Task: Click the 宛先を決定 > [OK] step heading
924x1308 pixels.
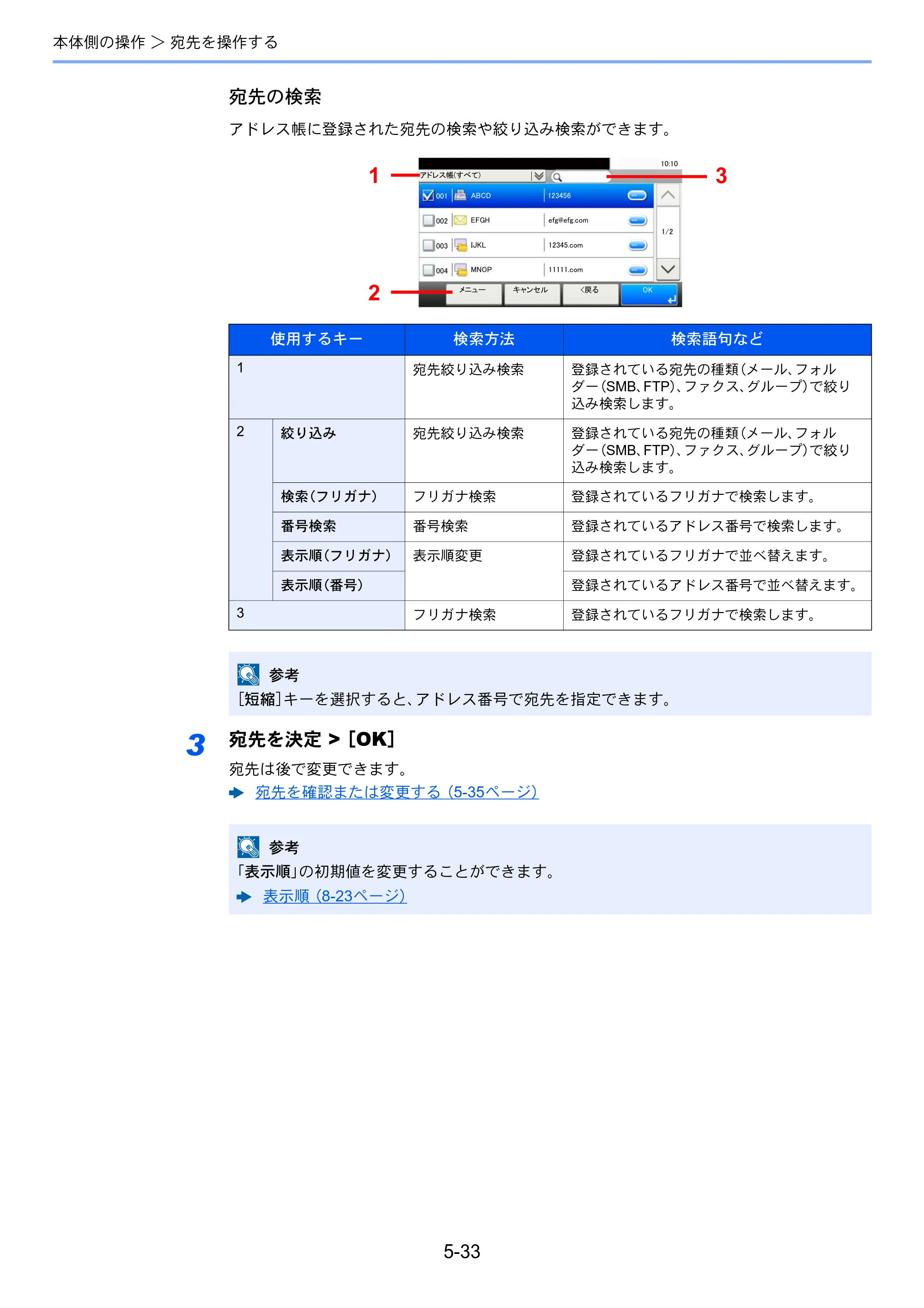Action: pos(311,739)
